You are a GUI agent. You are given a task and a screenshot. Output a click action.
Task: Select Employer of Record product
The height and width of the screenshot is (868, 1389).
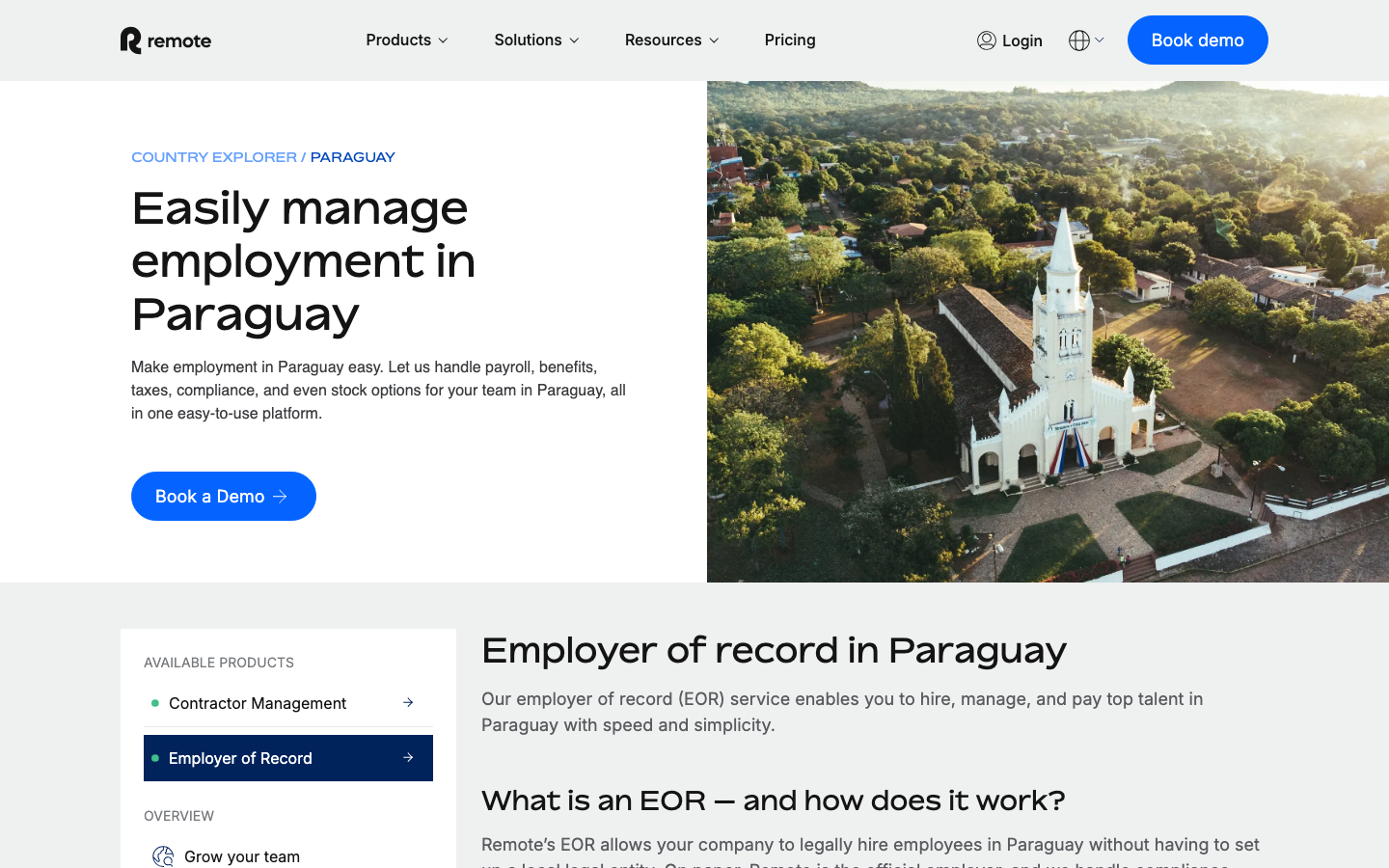pos(288,758)
